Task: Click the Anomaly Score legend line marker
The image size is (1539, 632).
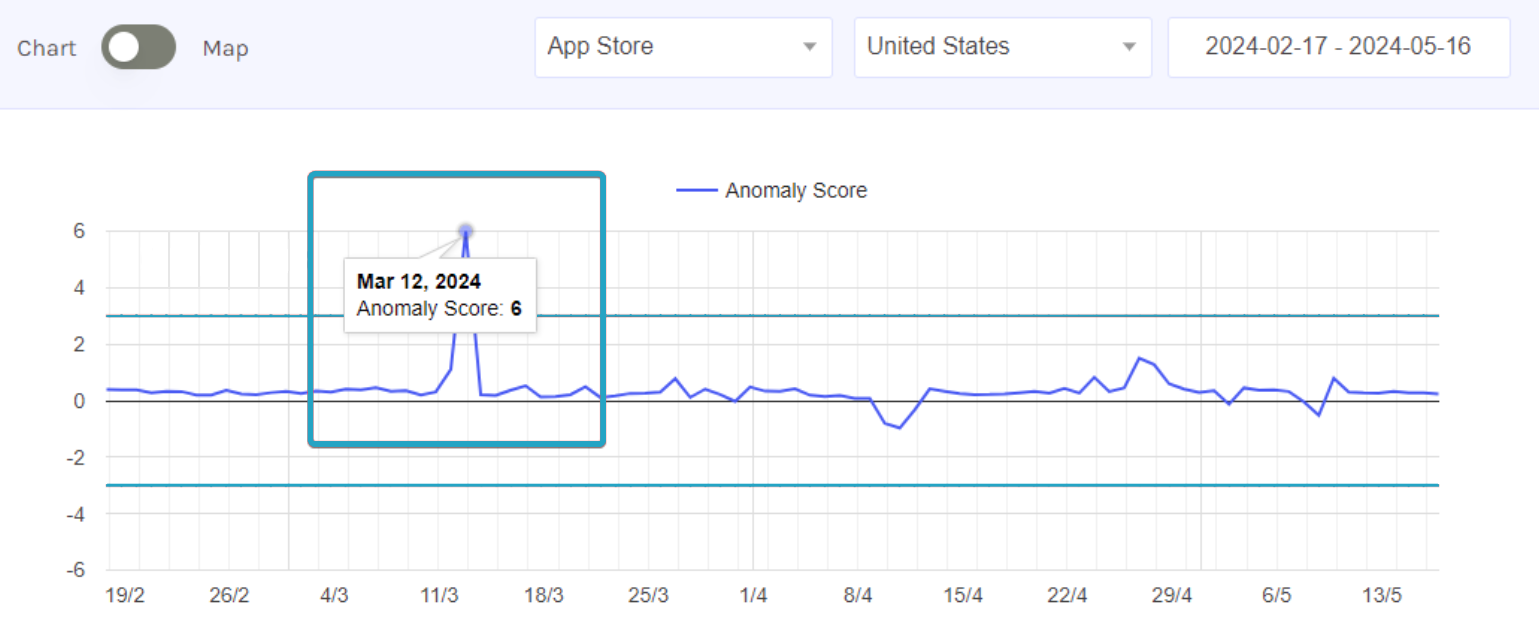Action: (697, 190)
